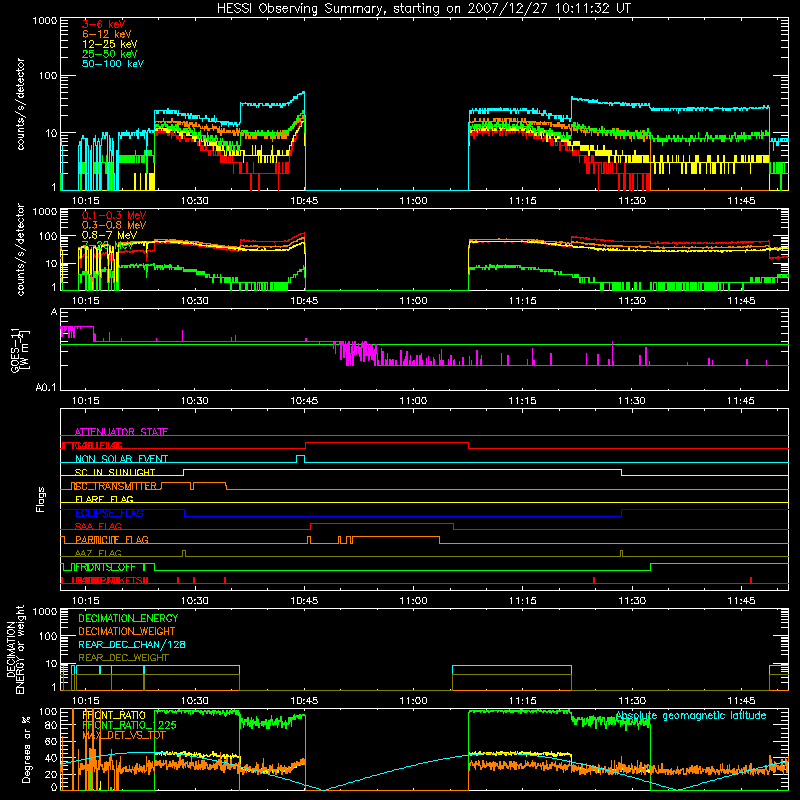Click the Flags vertical axis label

tap(41, 499)
